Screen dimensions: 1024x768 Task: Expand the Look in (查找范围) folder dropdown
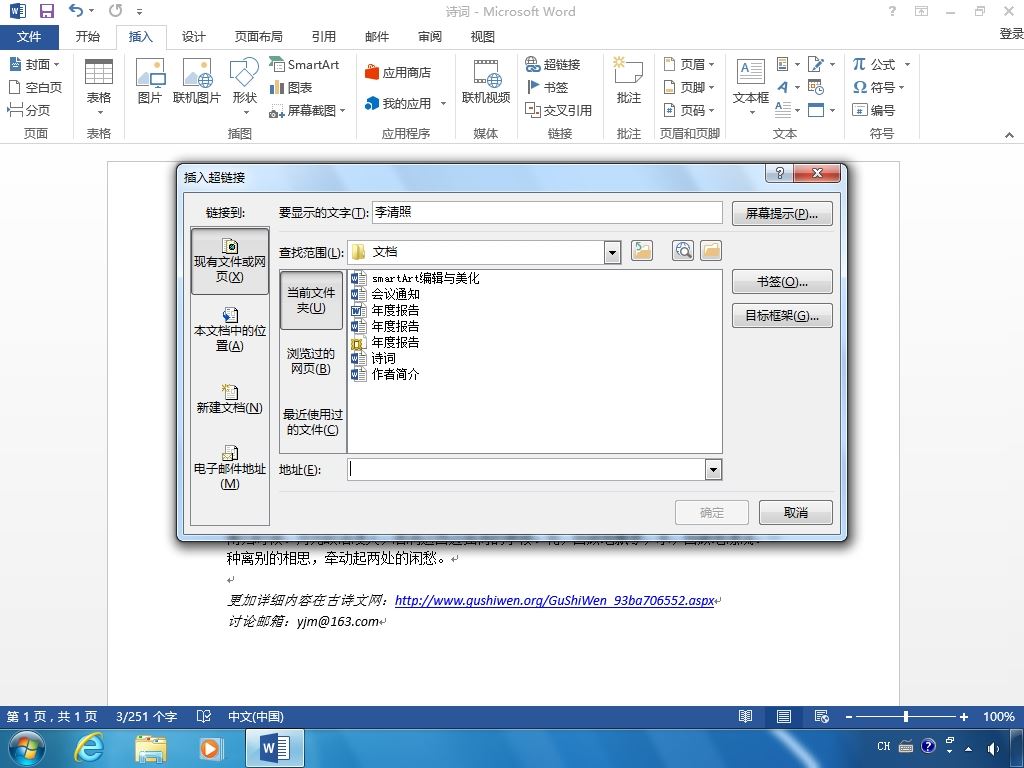click(612, 252)
